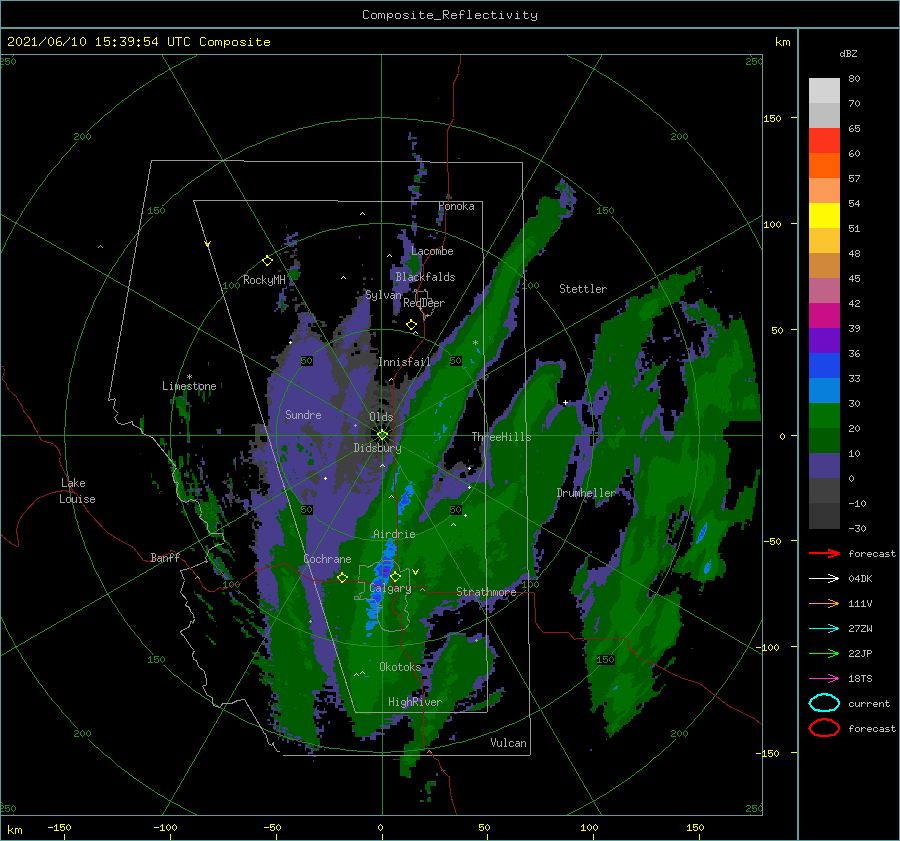Click the HighRiver label

point(415,702)
